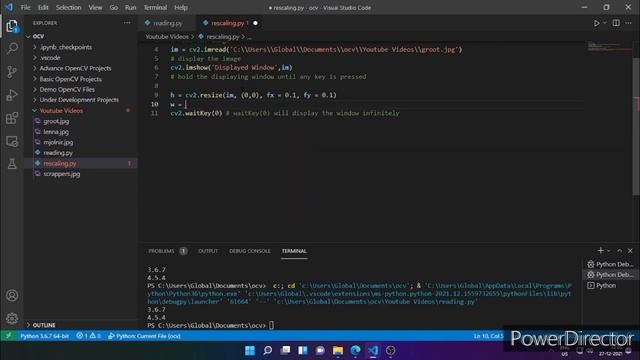Click the terminal prompt input
Screen dimensions: 640x360
point(271,325)
